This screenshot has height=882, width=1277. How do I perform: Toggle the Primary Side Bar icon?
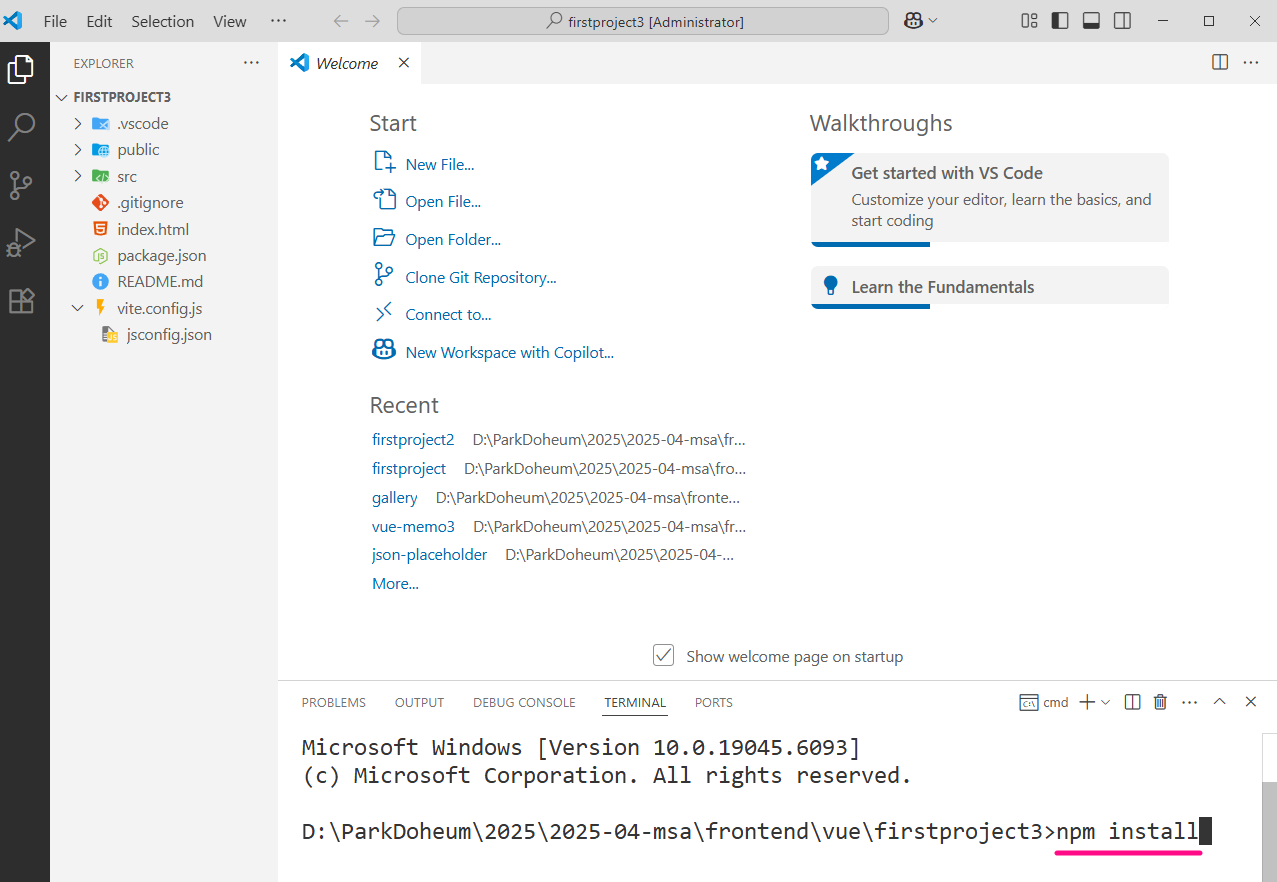point(1060,21)
